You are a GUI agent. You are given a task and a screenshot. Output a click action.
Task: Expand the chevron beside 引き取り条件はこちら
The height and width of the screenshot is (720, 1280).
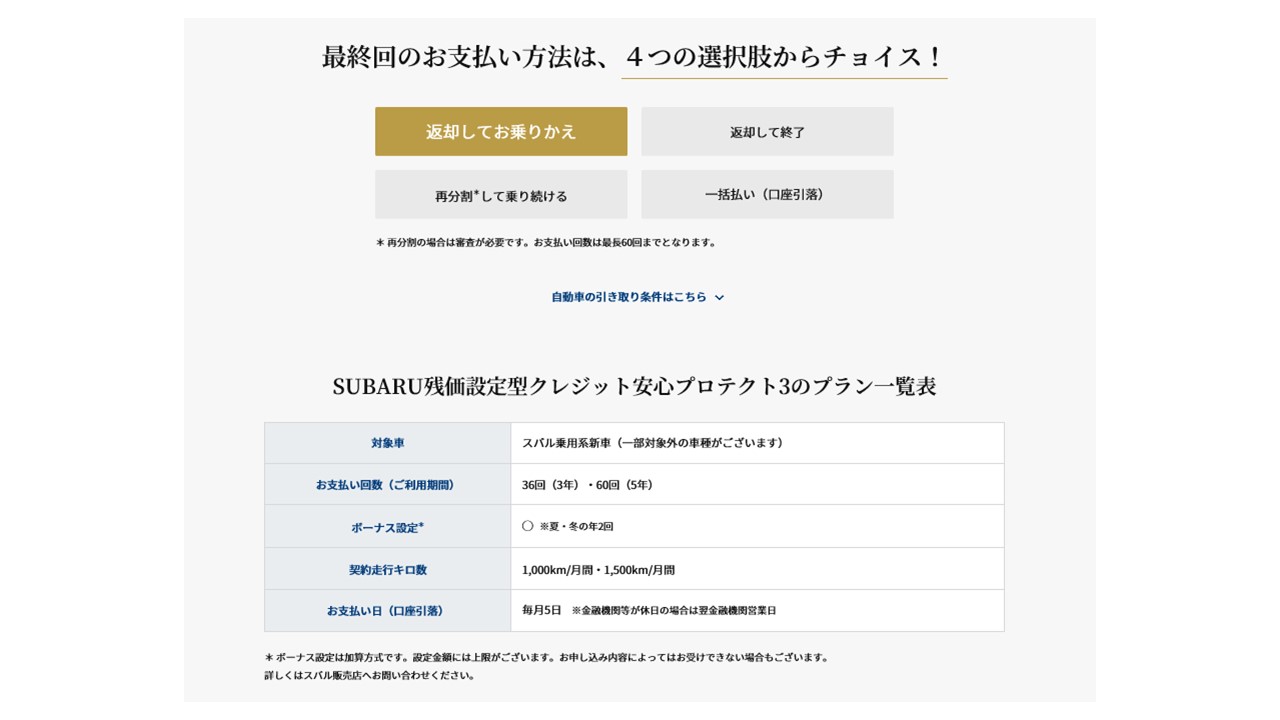click(x=720, y=298)
